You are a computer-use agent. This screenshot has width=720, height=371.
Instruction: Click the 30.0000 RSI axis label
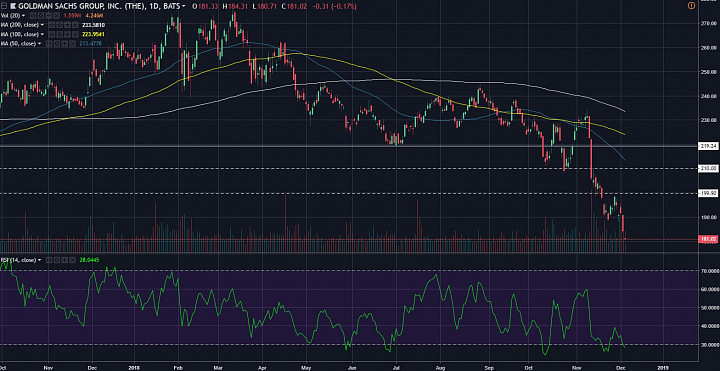(x=710, y=345)
